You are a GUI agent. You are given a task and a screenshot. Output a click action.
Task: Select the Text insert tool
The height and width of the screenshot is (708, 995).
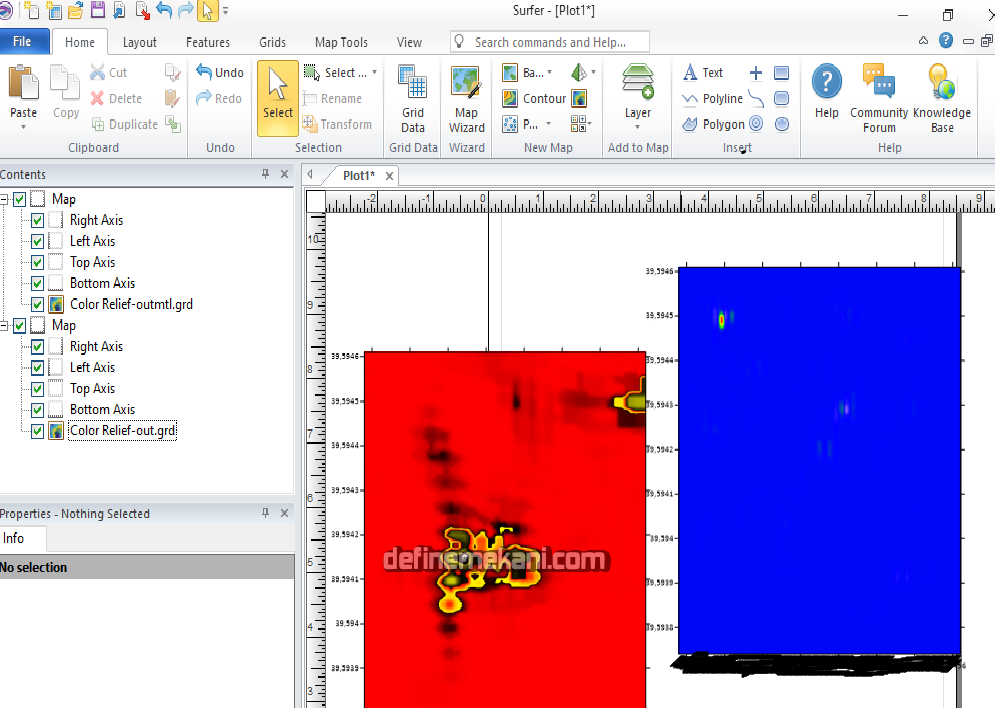click(703, 73)
